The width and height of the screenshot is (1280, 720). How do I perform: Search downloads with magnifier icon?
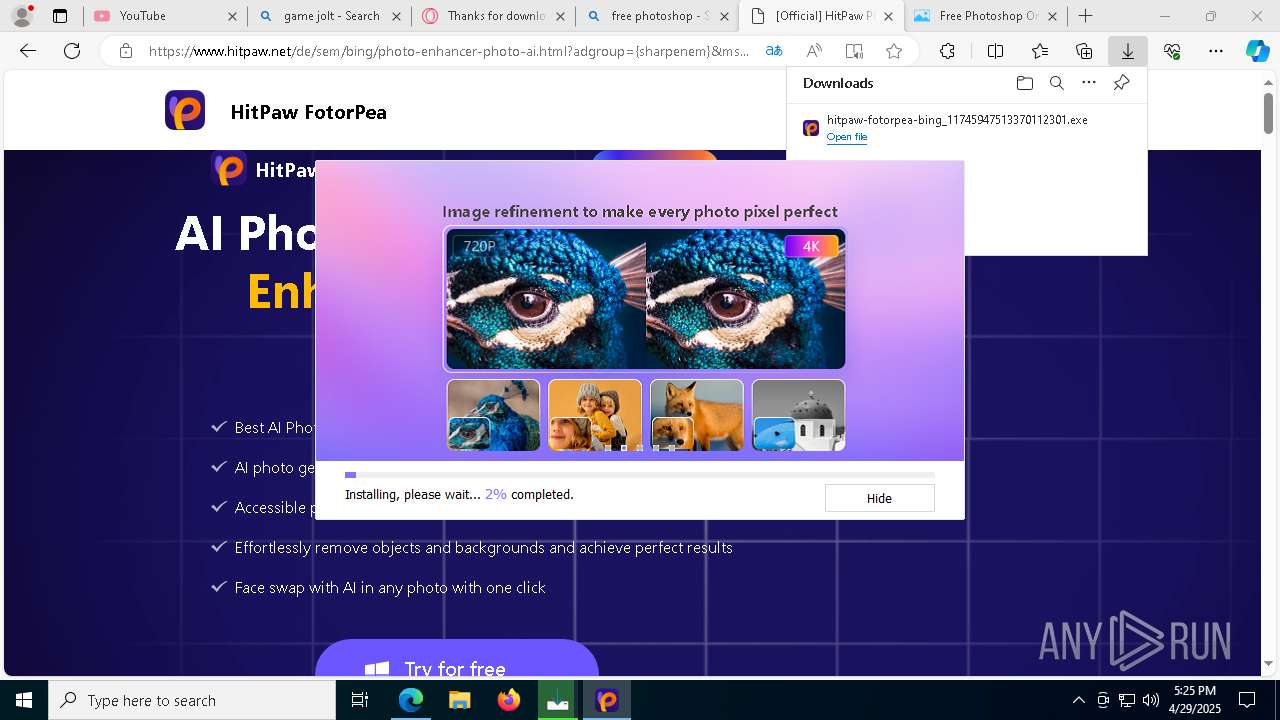click(x=1056, y=83)
